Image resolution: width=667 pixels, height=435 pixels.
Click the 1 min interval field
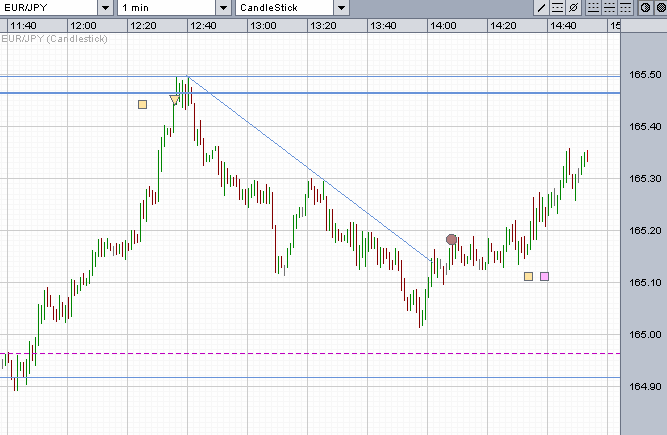(167, 8)
